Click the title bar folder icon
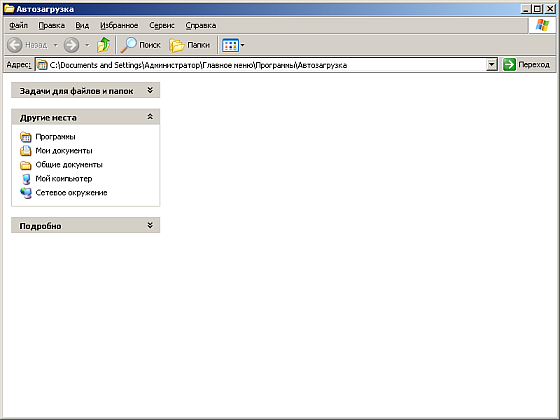 pos(9,9)
